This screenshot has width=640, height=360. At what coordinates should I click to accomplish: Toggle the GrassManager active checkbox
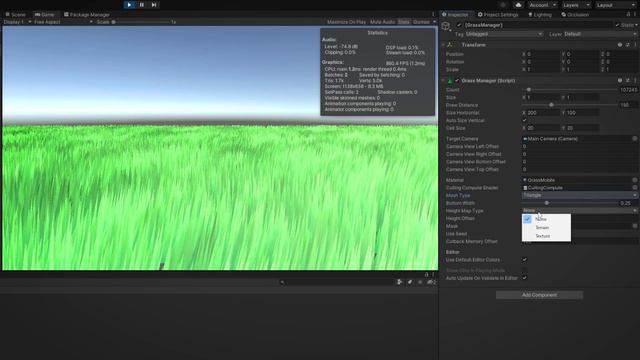point(459,25)
